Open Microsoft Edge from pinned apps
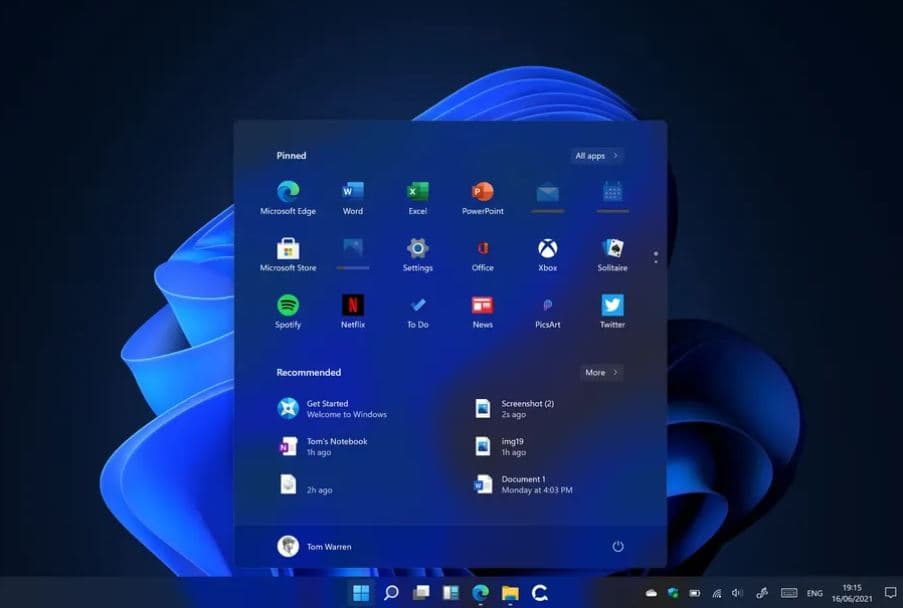This screenshot has width=903, height=608. [x=288, y=197]
